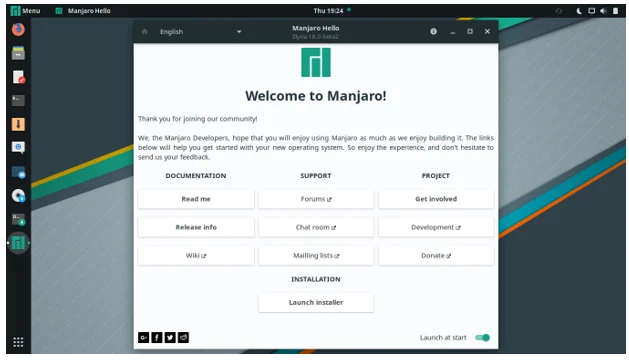Click the DOCUMENTATION section heading
This screenshot has width=629, height=361.
pyautogui.click(x=196, y=176)
